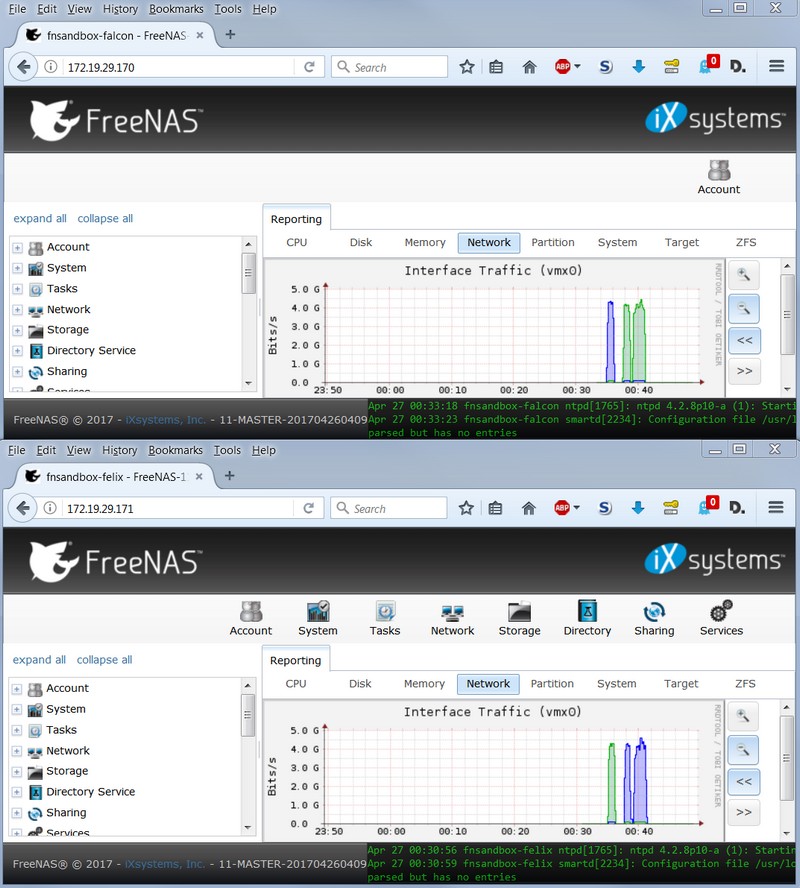
Task: Open Bookmarks menu in felix browser menu bar
Action: click(x=176, y=450)
